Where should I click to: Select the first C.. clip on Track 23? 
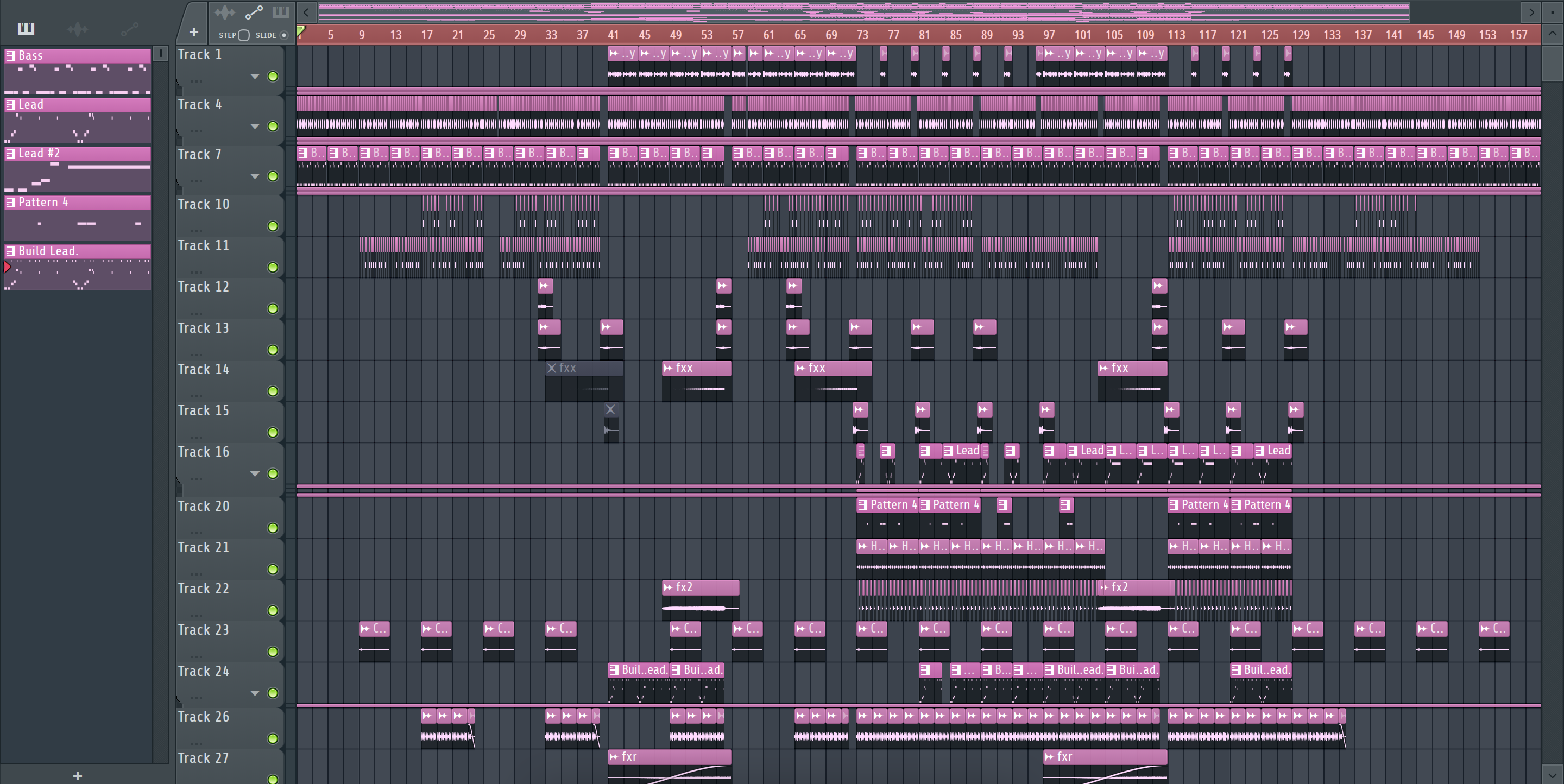point(375,641)
